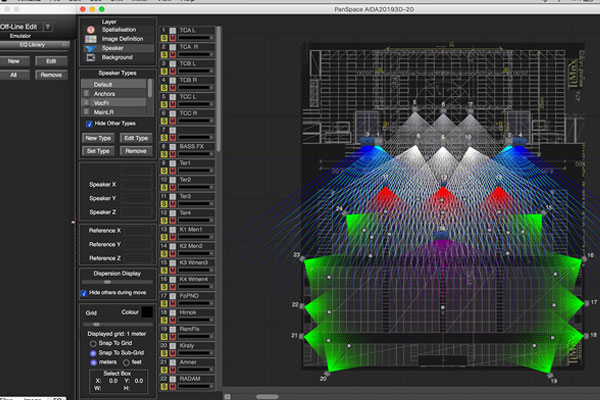The width and height of the screenshot is (600, 400).
Task: Choose the Speaker layer icon
Action: 91,48
